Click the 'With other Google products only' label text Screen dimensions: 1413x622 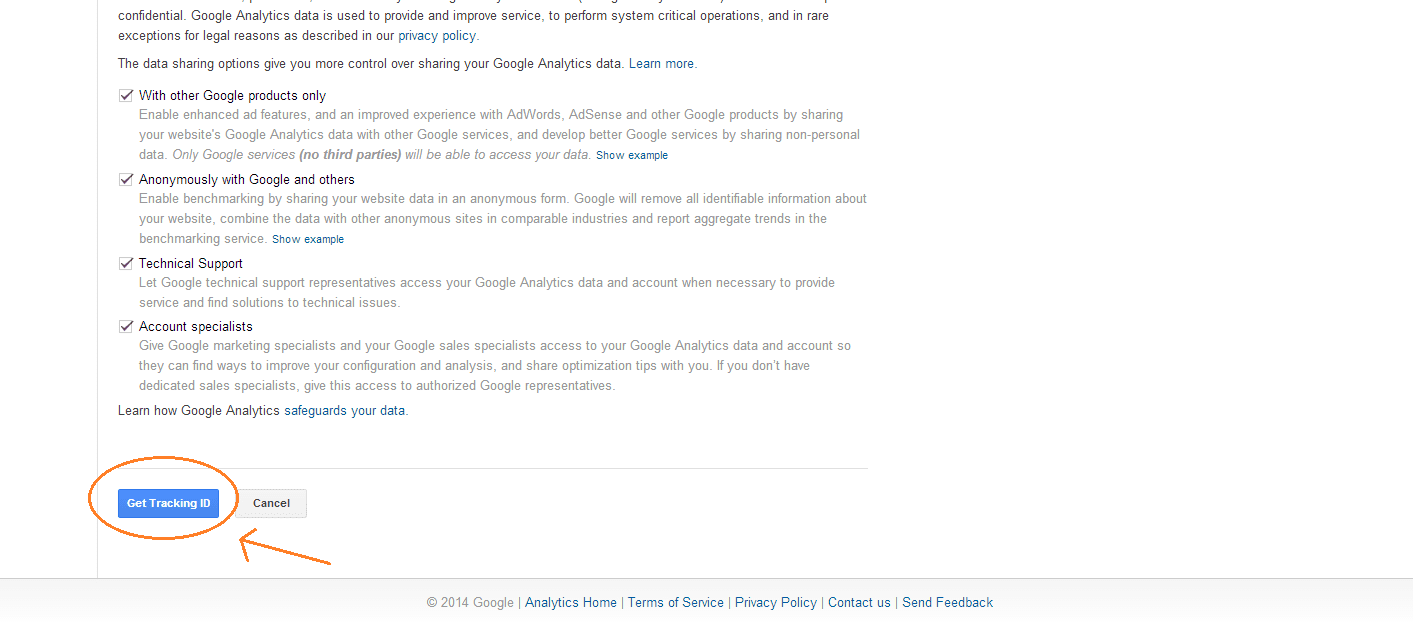click(x=232, y=96)
